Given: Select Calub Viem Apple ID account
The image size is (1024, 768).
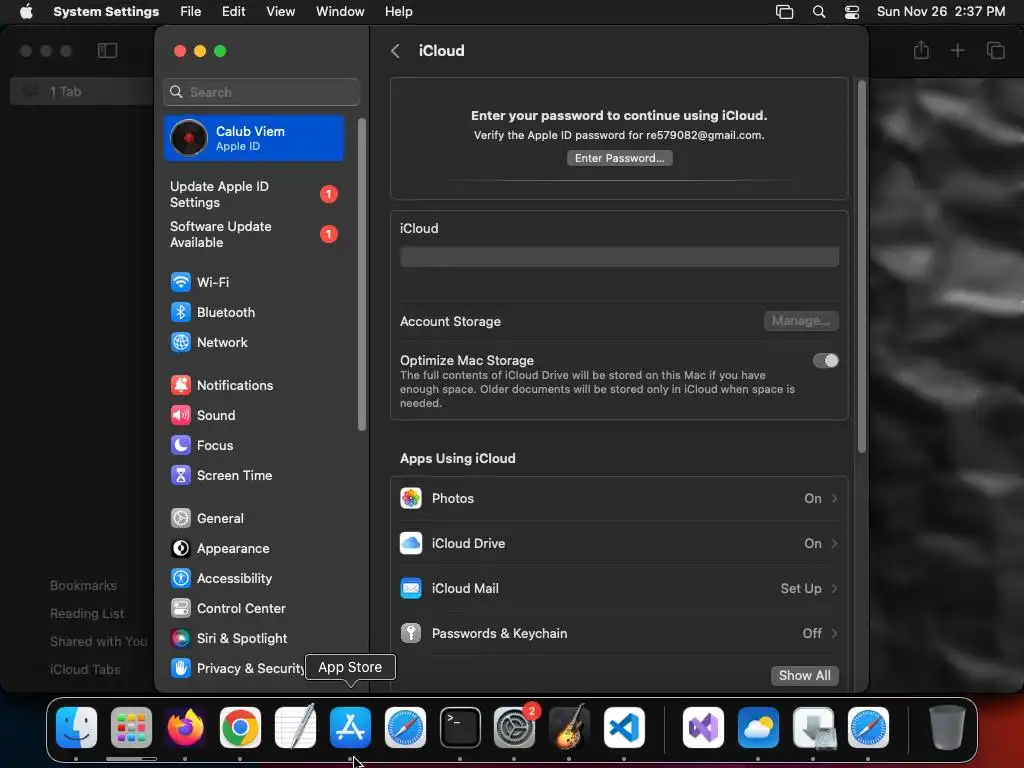Looking at the screenshot, I should [x=253, y=138].
